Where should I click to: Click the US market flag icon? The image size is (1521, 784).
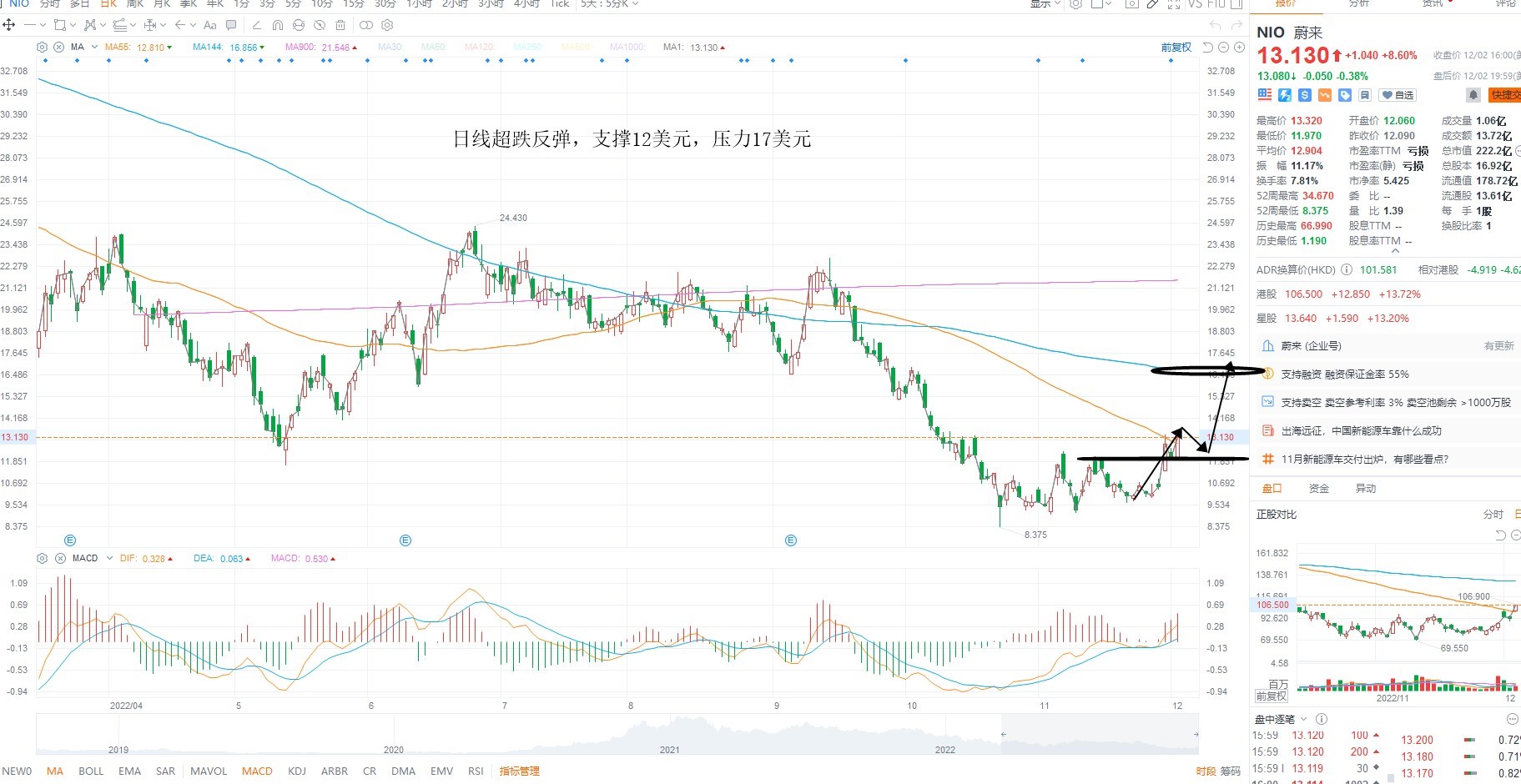point(1265,95)
